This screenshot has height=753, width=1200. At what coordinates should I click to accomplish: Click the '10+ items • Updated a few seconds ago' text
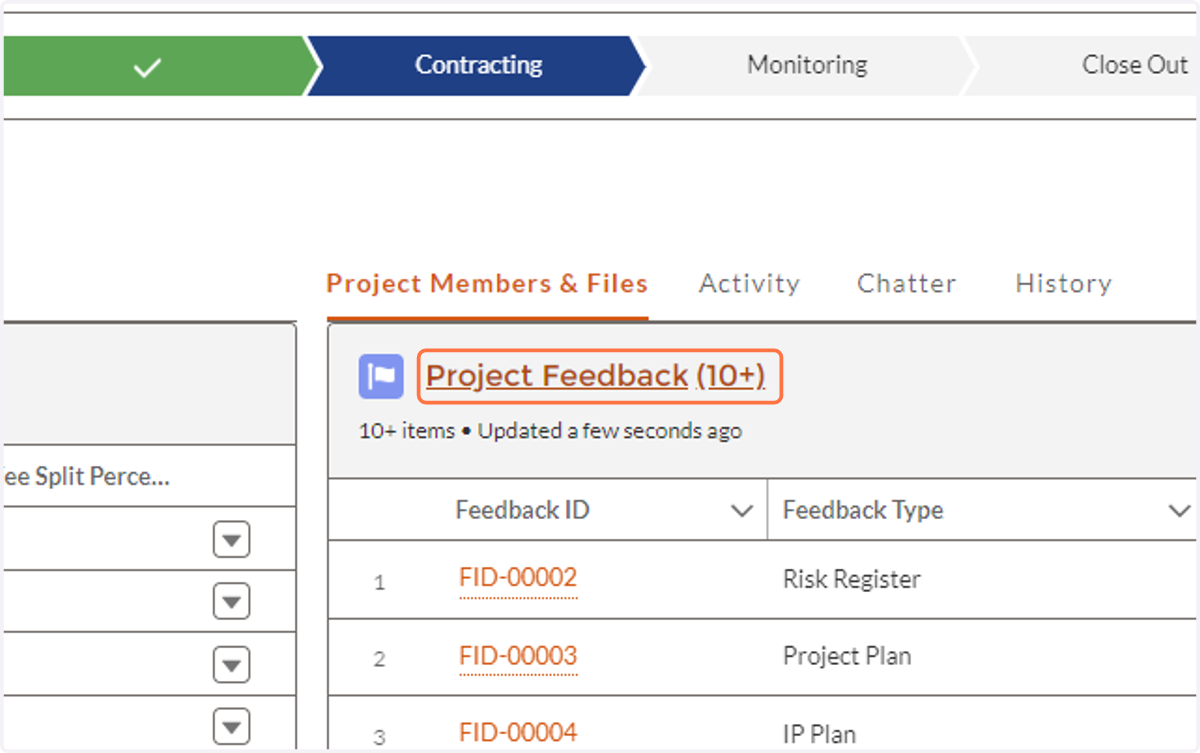(x=550, y=432)
